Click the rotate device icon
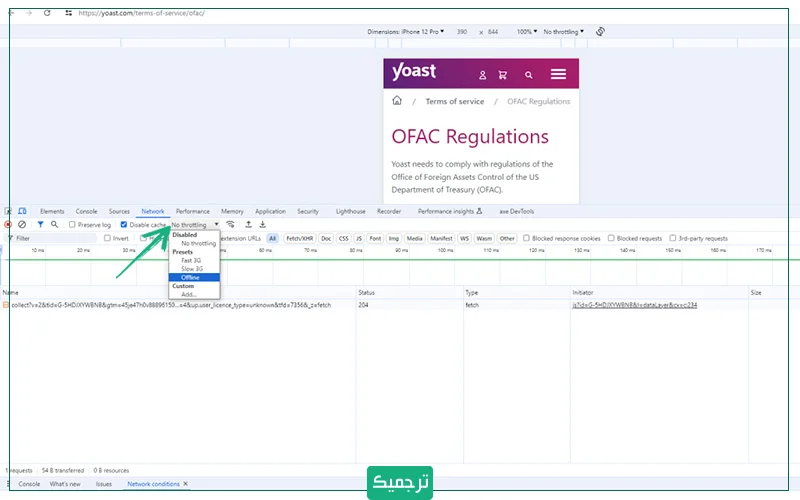Viewport: 800px width, 500px height. [601, 32]
